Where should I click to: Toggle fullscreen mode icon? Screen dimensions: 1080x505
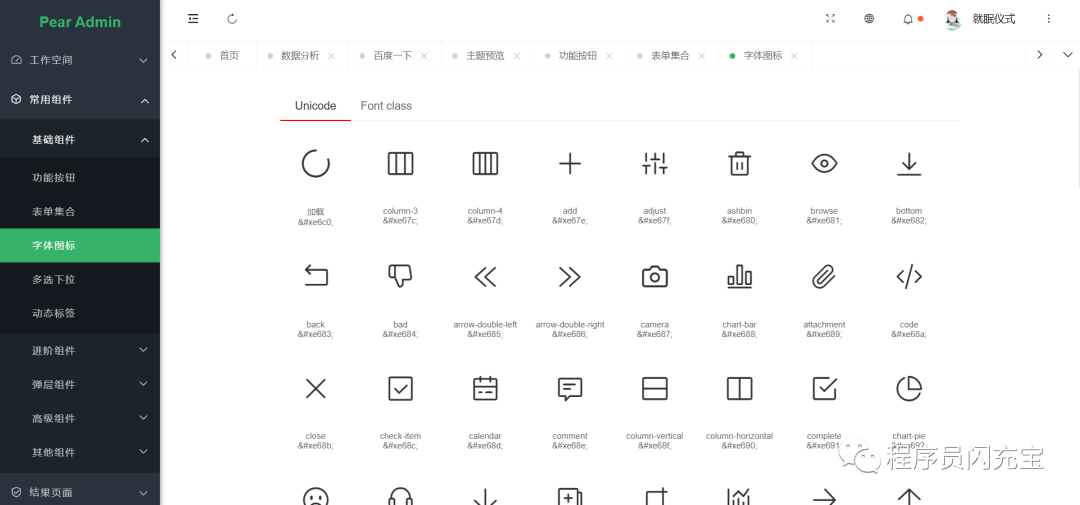coord(830,19)
